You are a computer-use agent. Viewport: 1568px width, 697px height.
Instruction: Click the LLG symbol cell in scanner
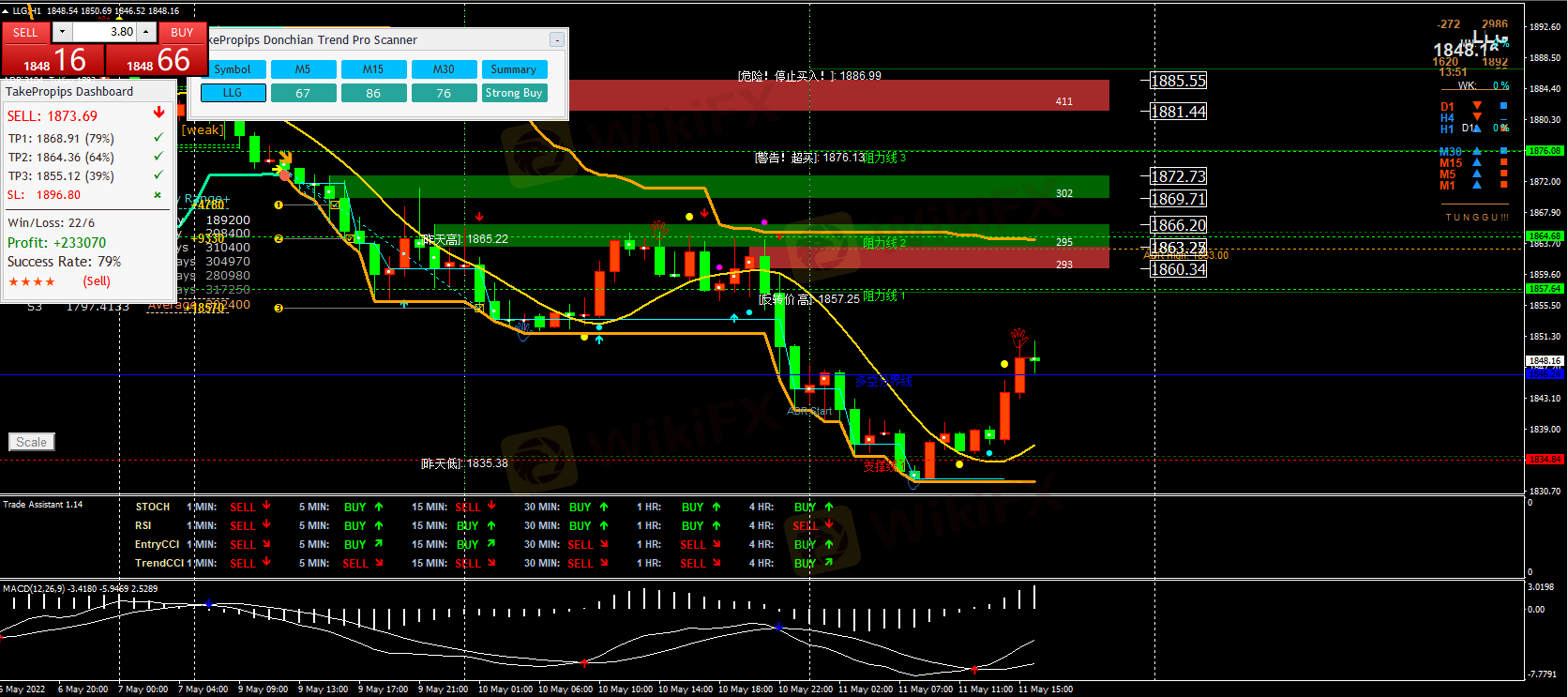tap(233, 93)
